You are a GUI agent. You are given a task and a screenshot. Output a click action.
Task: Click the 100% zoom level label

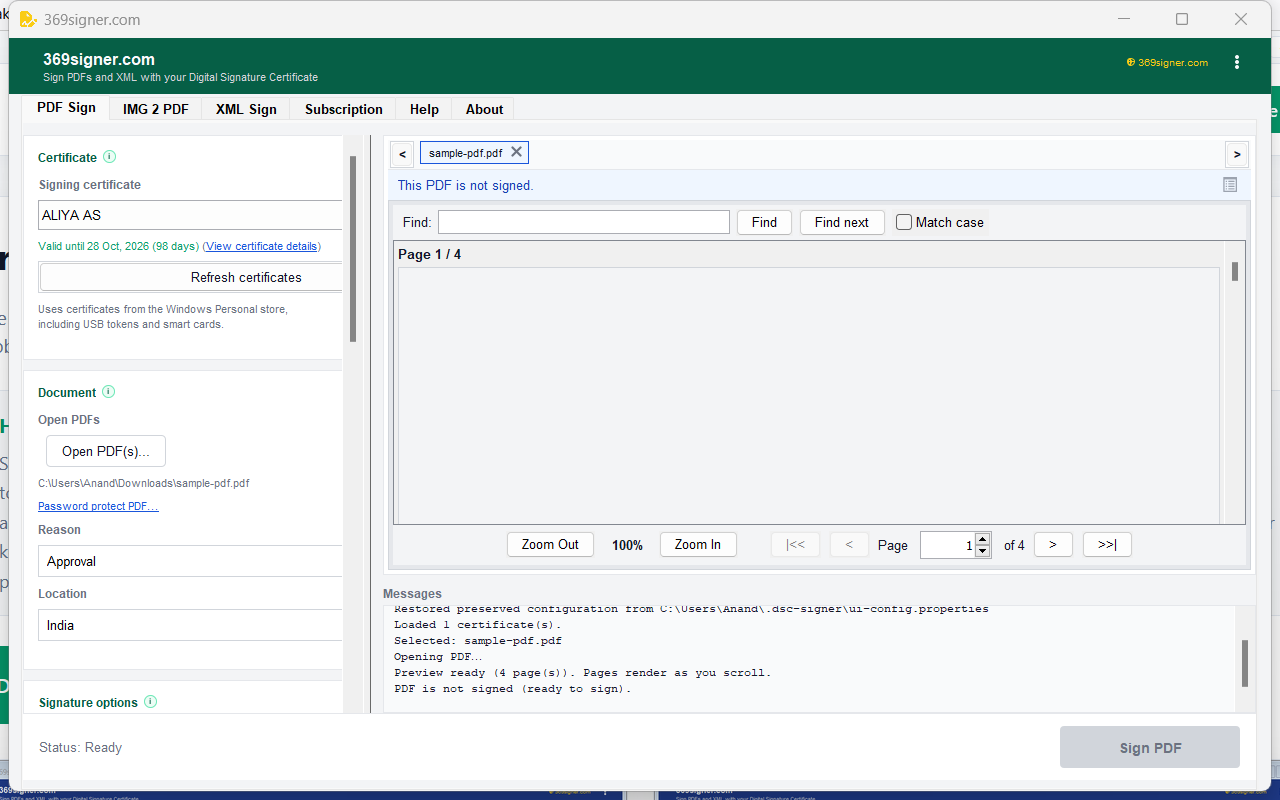point(627,545)
